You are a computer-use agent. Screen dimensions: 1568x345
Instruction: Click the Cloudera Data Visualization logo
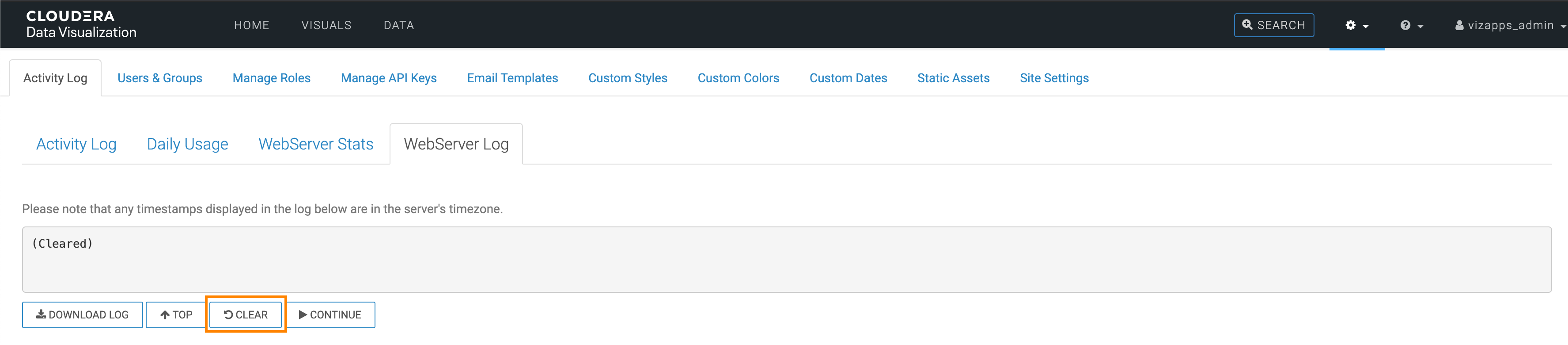[81, 24]
